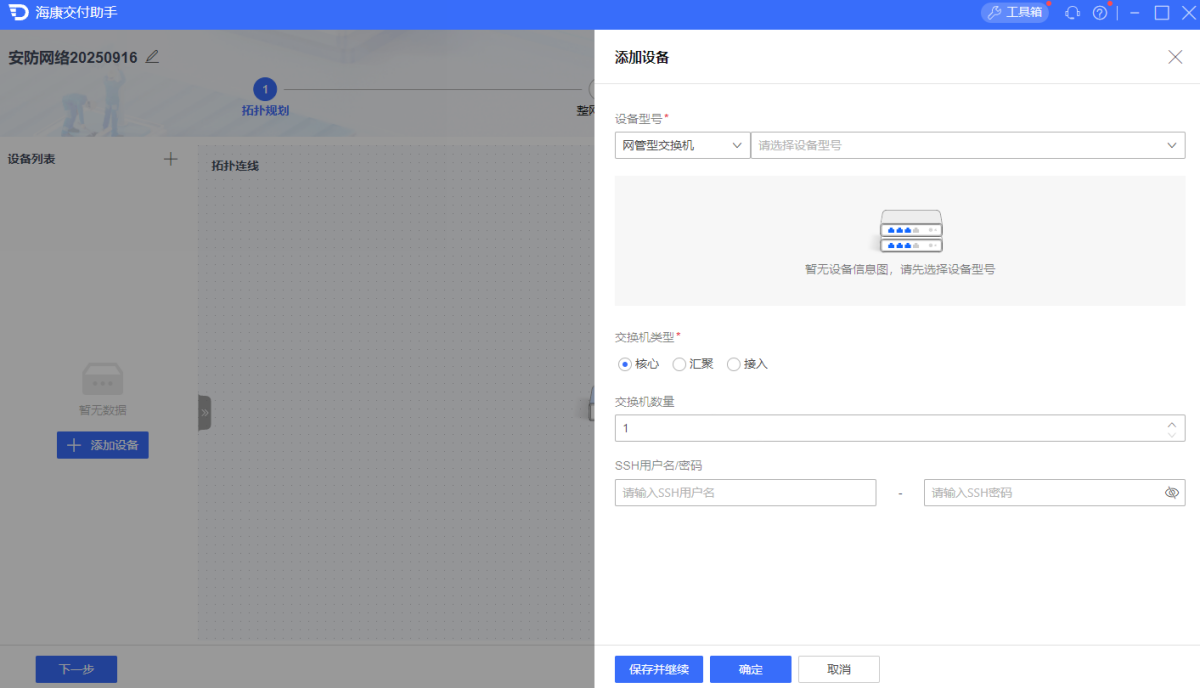1200x688 pixels.
Task: Expand the collapsed panel using the chevron arrow
Action: tap(204, 412)
